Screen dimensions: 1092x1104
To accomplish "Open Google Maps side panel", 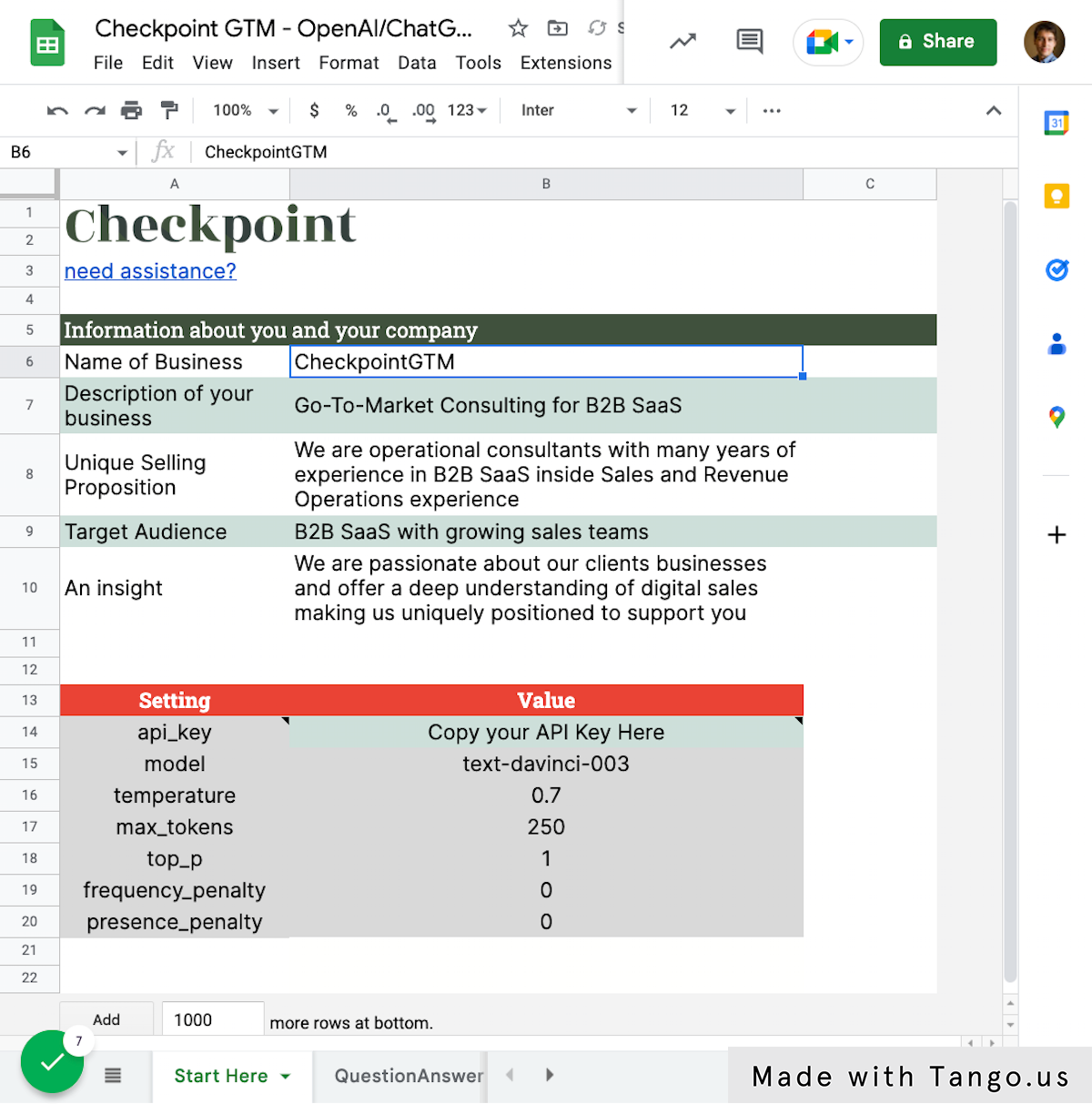I will coord(1057,418).
